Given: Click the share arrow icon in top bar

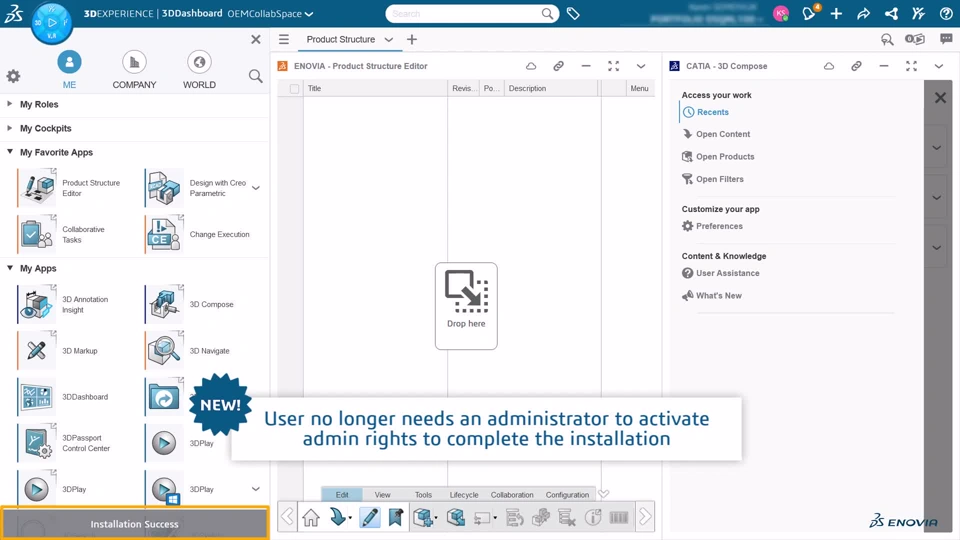Looking at the screenshot, I should [864, 13].
